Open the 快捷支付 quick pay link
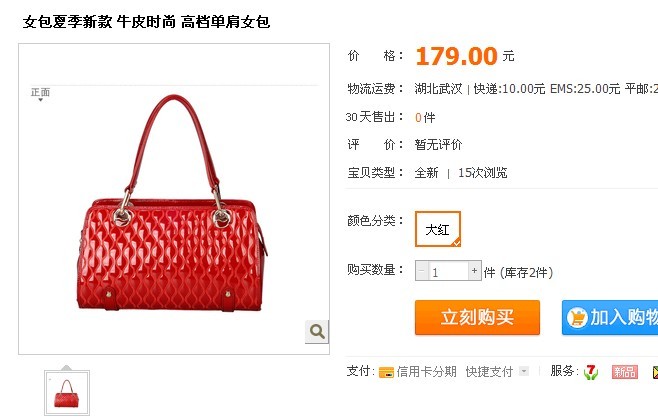This screenshot has height=420, width=658. point(489,372)
